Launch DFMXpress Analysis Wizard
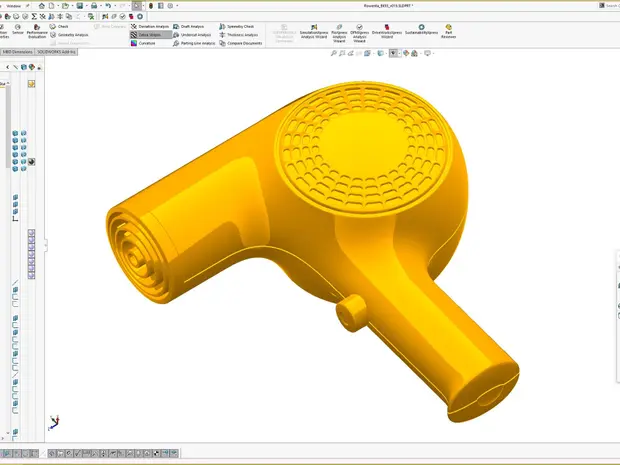Screen dimensions: 620x465 [359, 33]
